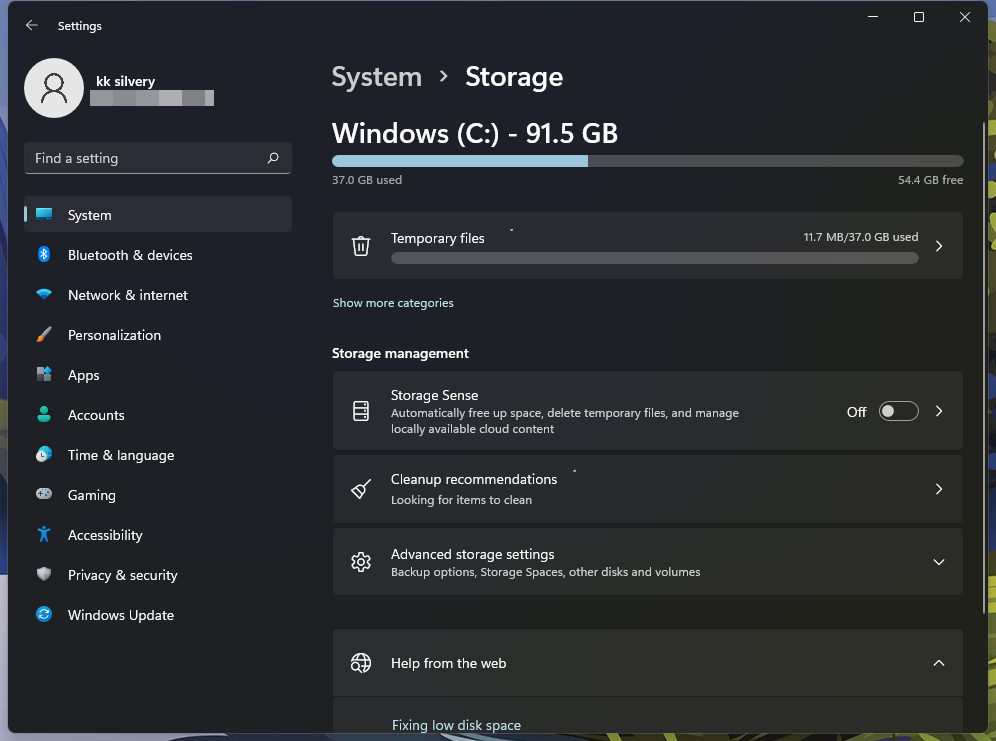Open Personalization settings
Image resolution: width=996 pixels, height=741 pixels.
point(158,335)
